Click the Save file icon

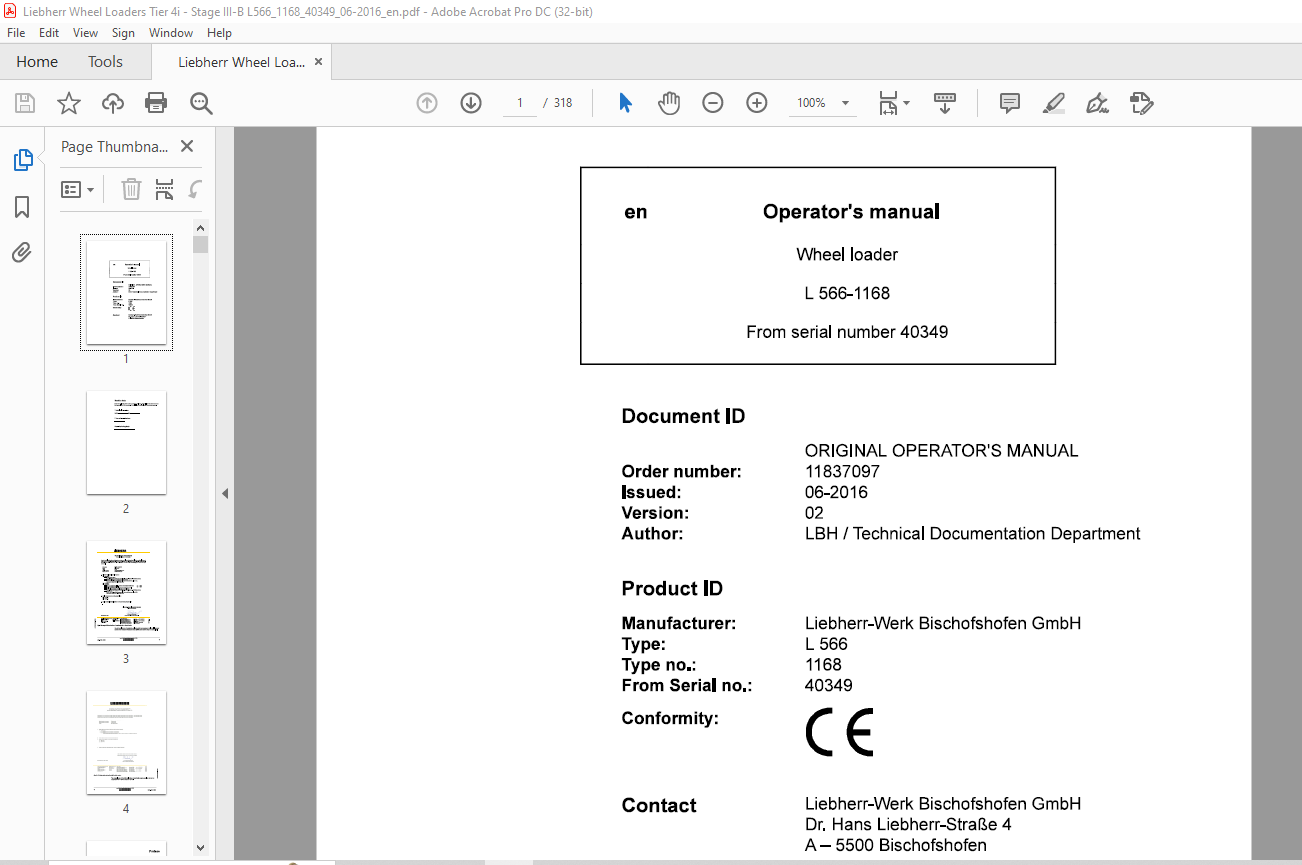25,103
